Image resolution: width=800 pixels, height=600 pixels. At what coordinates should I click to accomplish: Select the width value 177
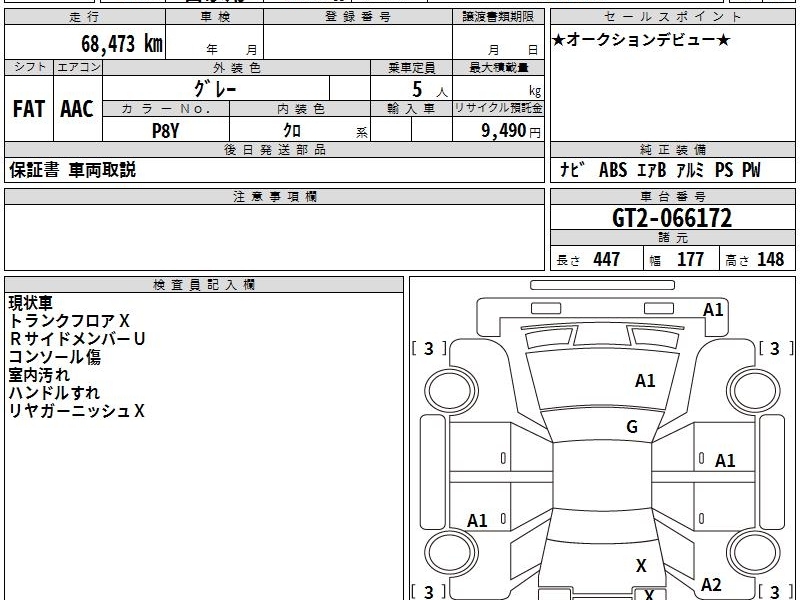690,259
